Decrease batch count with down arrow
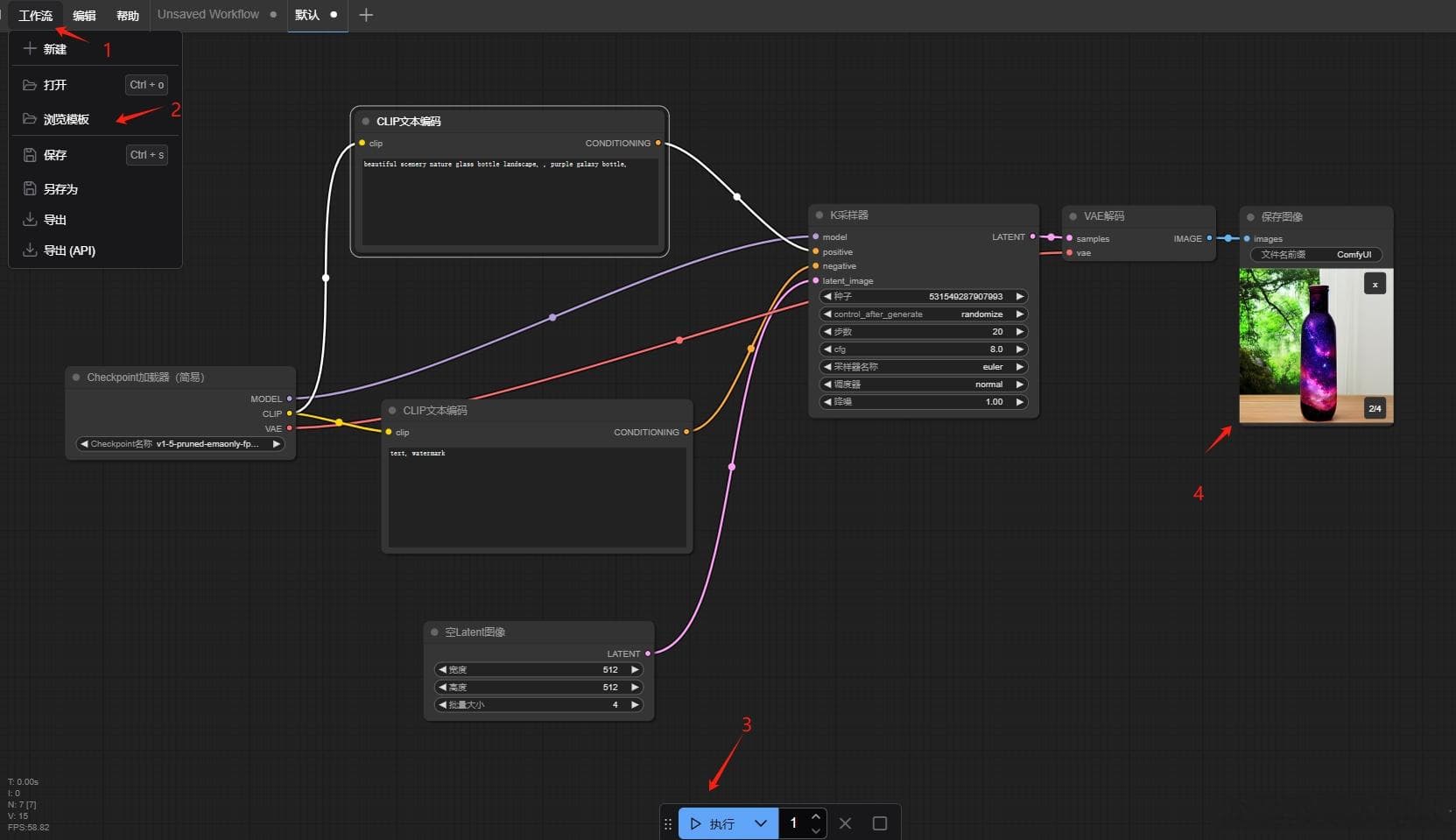 [816, 830]
